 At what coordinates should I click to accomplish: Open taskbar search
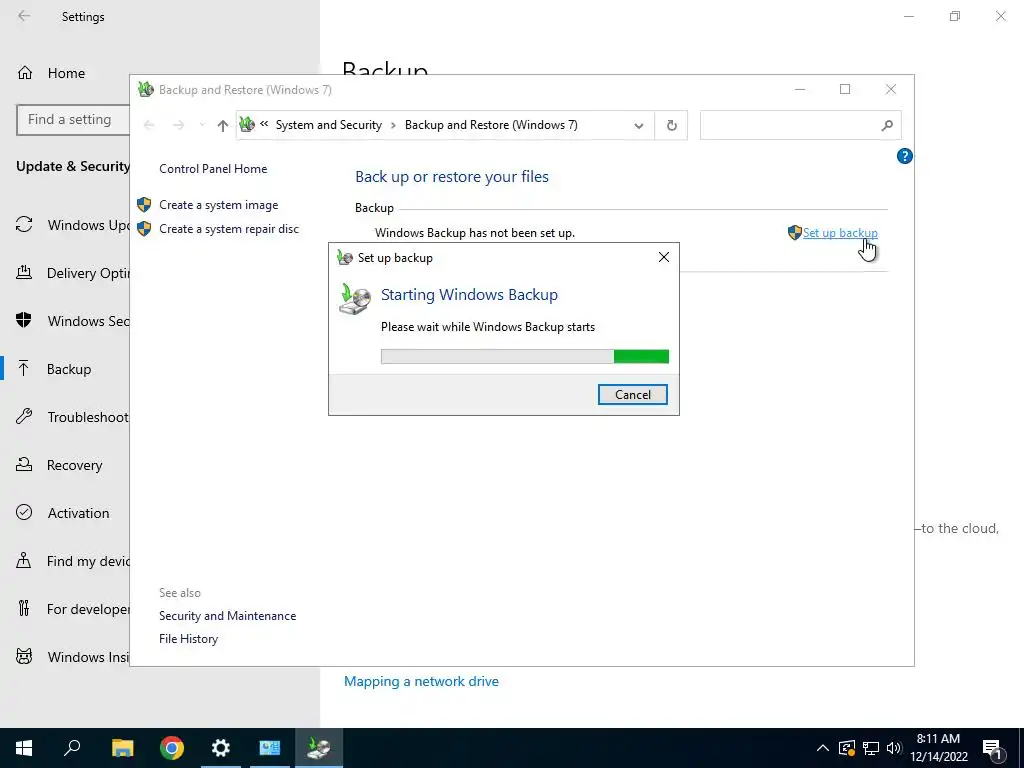[72, 748]
